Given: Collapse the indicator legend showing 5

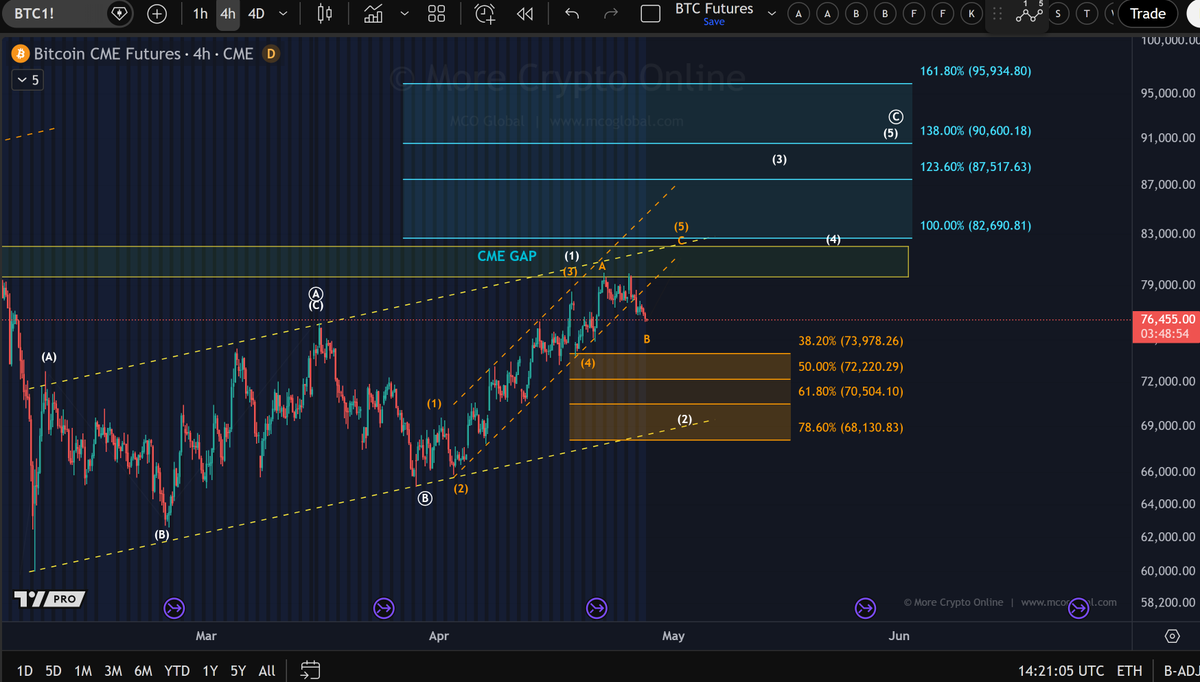Looking at the screenshot, I should 27,80.
